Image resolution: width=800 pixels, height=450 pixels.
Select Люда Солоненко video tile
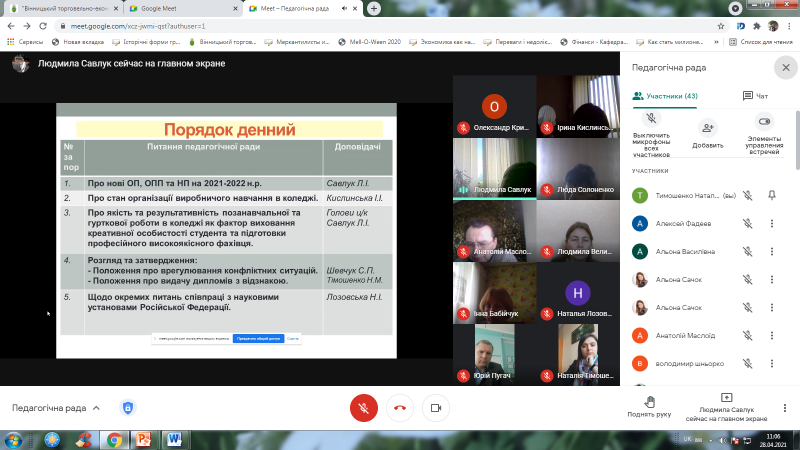(578, 168)
